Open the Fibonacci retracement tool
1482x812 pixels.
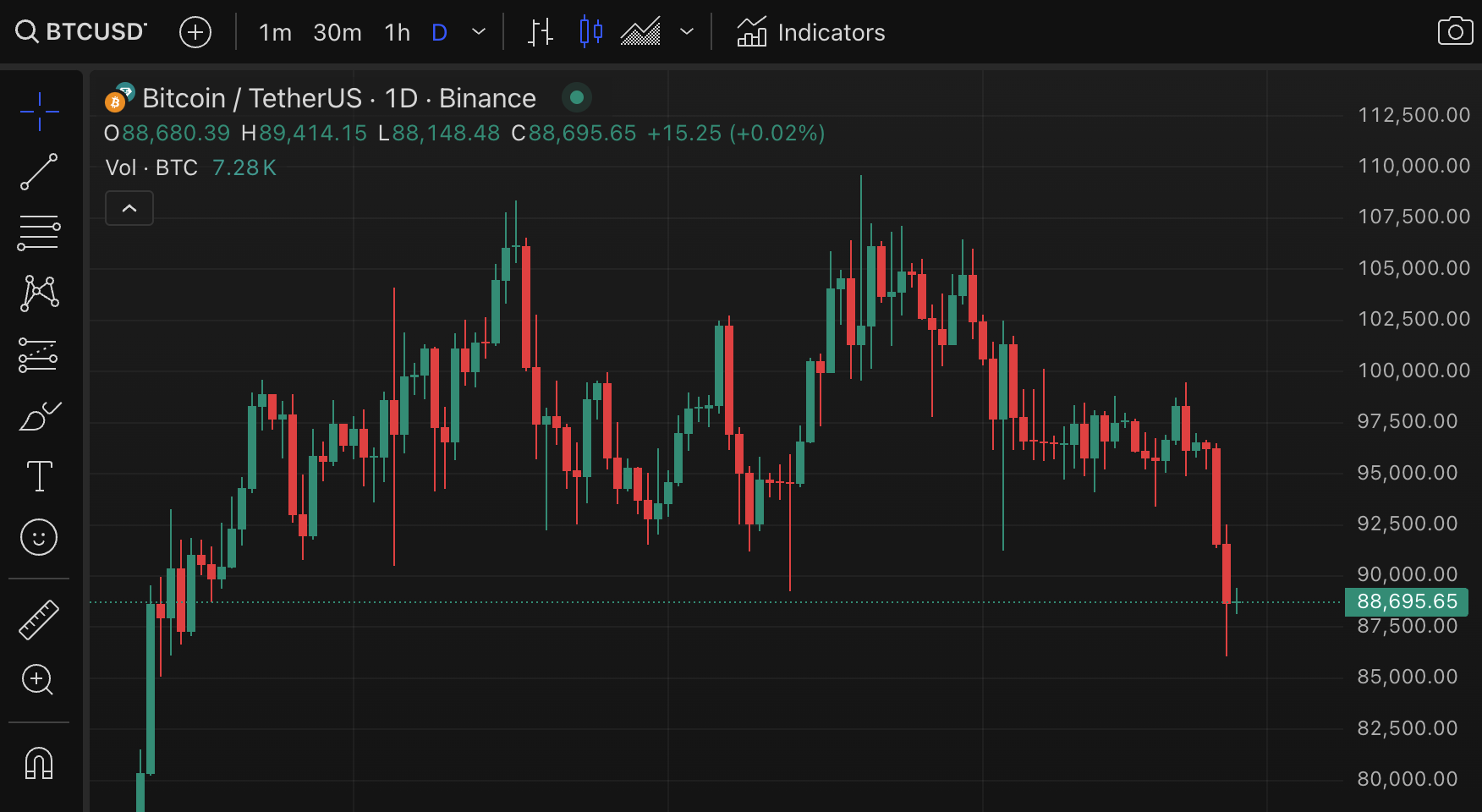(39, 233)
